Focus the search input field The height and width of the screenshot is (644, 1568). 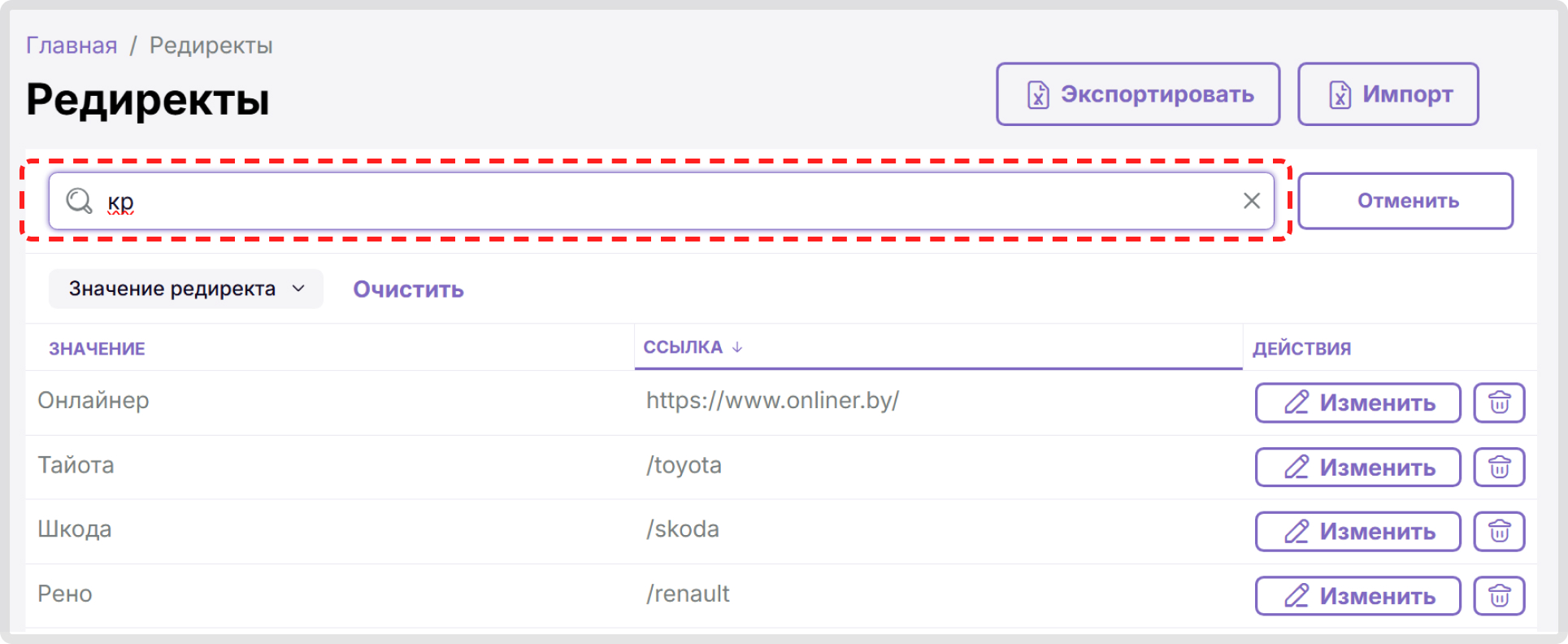650,201
